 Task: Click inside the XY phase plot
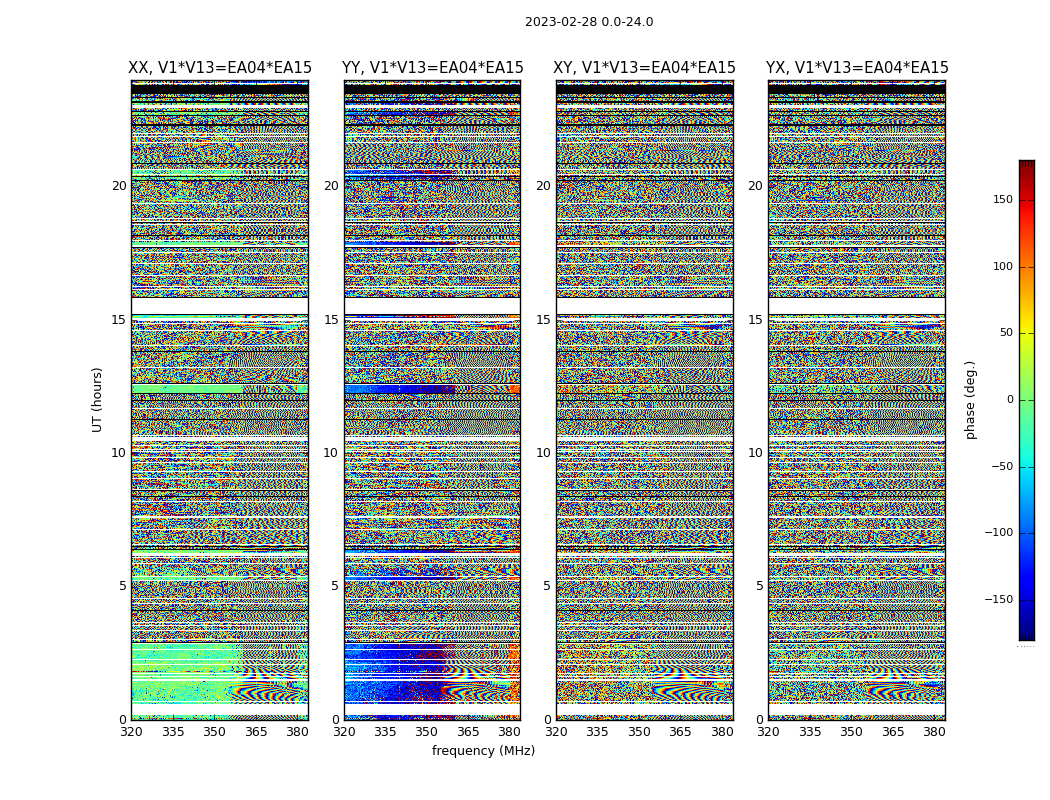[644, 400]
